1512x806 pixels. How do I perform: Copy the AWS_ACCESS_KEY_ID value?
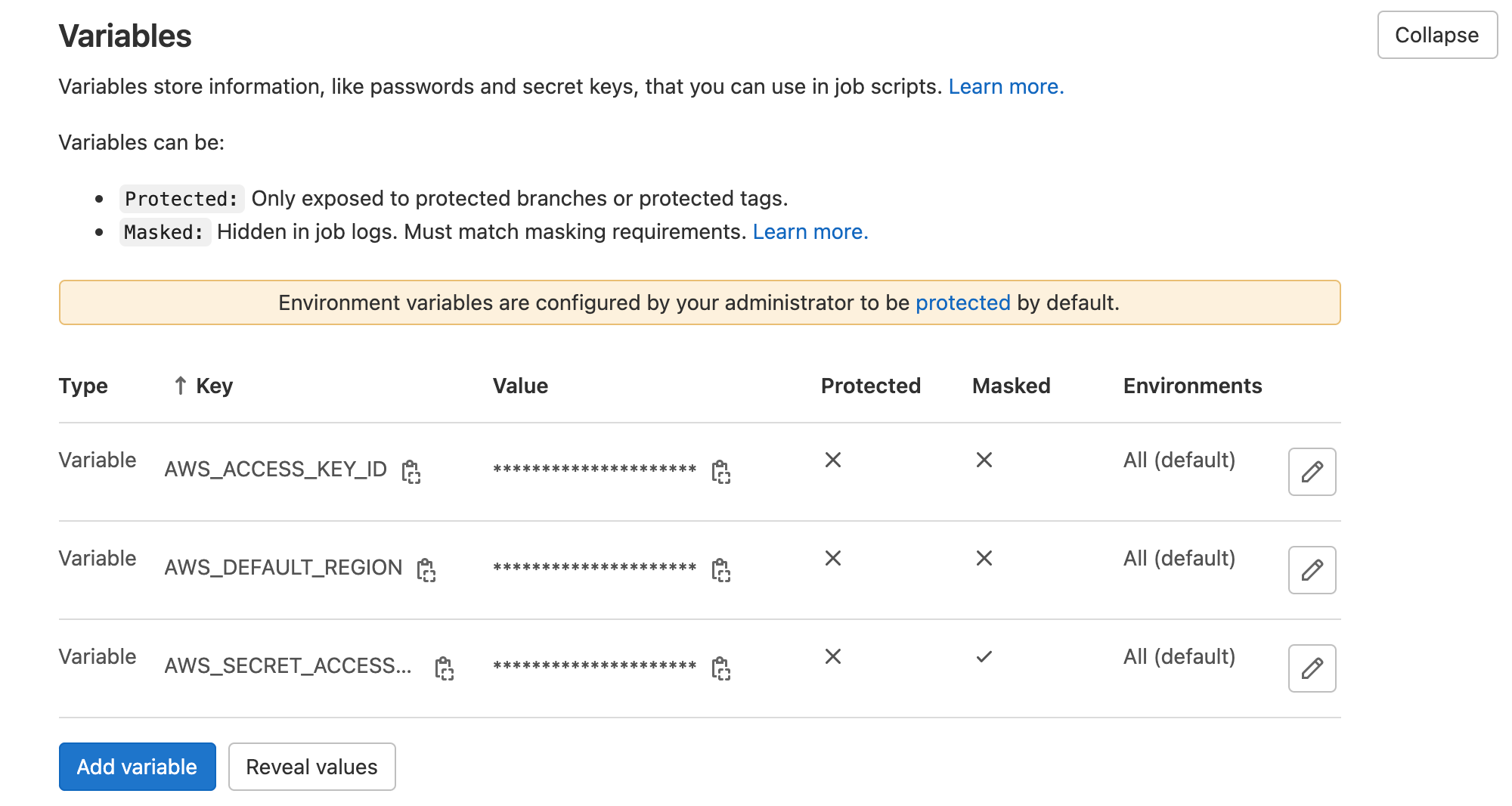click(721, 472)
